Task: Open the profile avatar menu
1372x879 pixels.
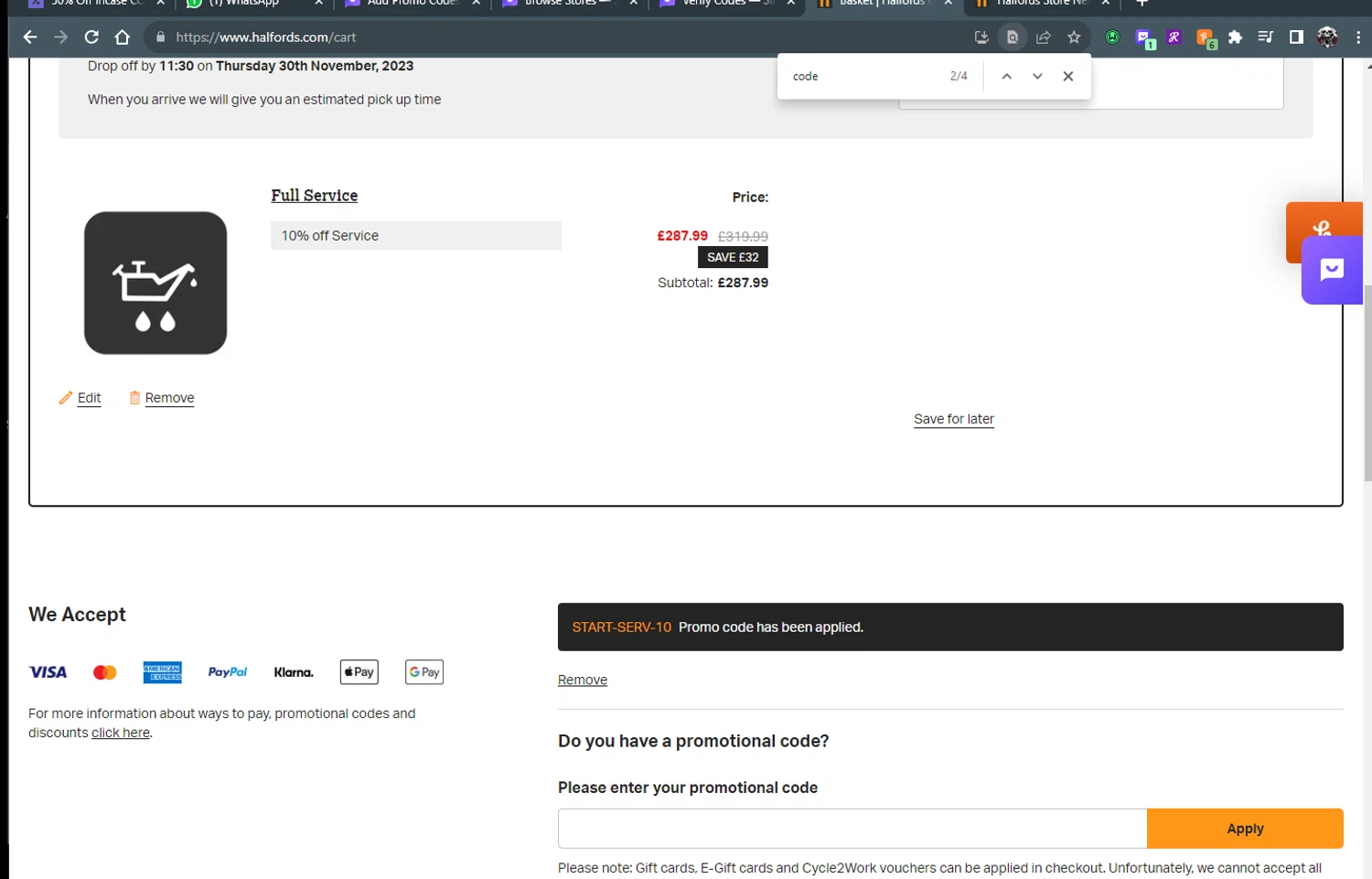Action: click(x=1327, y=38)
